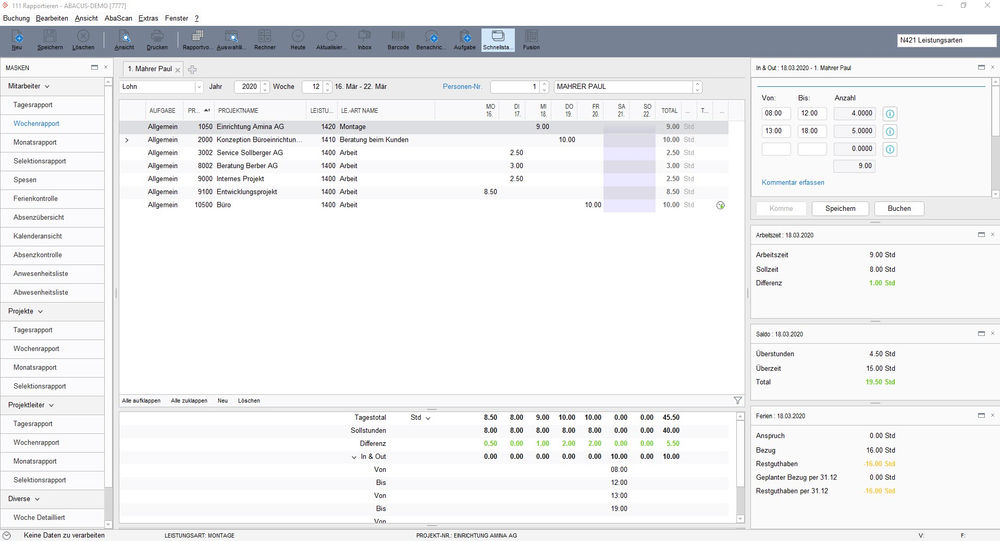Open the Bearbeiten menu
This screenshot has width=1000, height=541.
pos(52,19)
